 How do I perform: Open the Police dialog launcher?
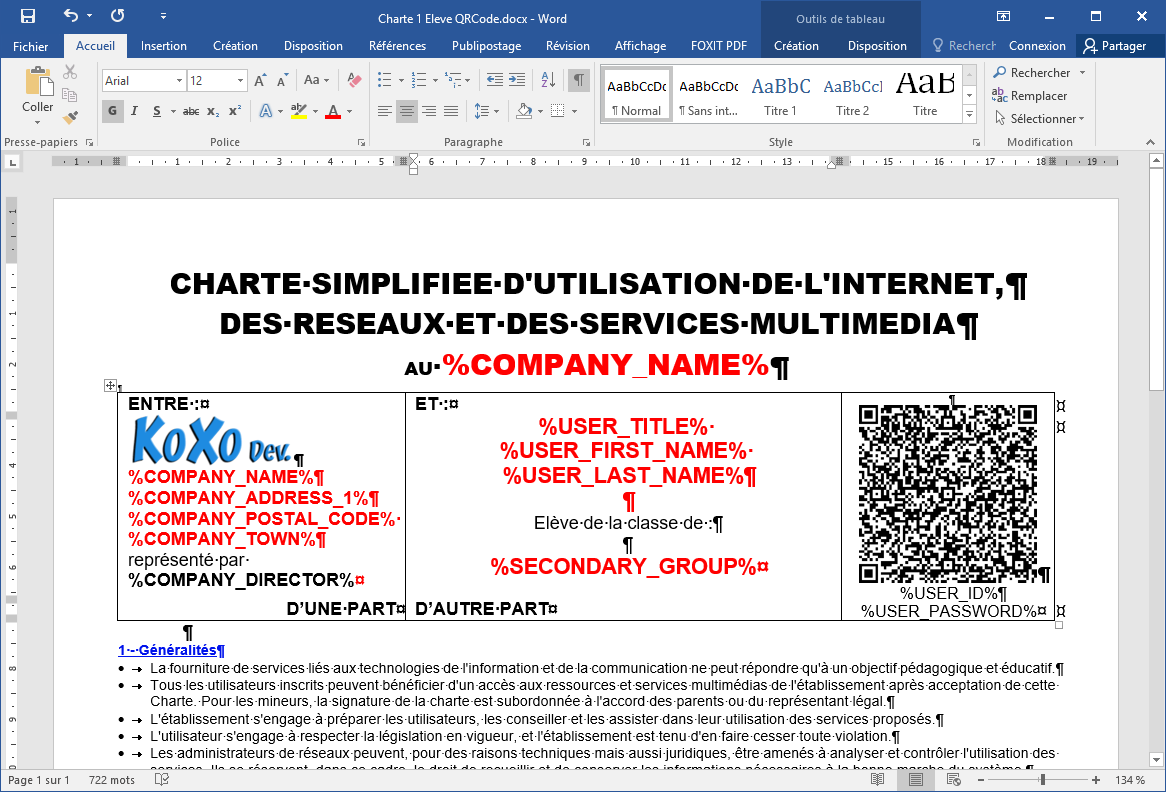pos(361,142)
